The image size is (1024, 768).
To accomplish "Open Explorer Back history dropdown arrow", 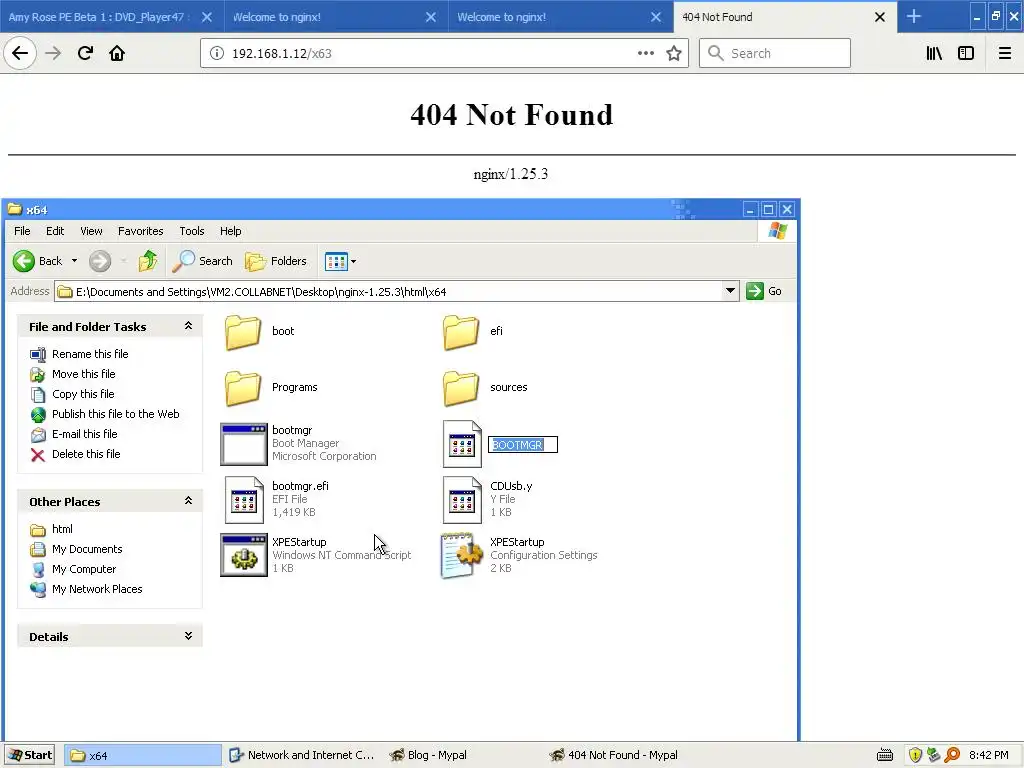I will pos(74,261).
